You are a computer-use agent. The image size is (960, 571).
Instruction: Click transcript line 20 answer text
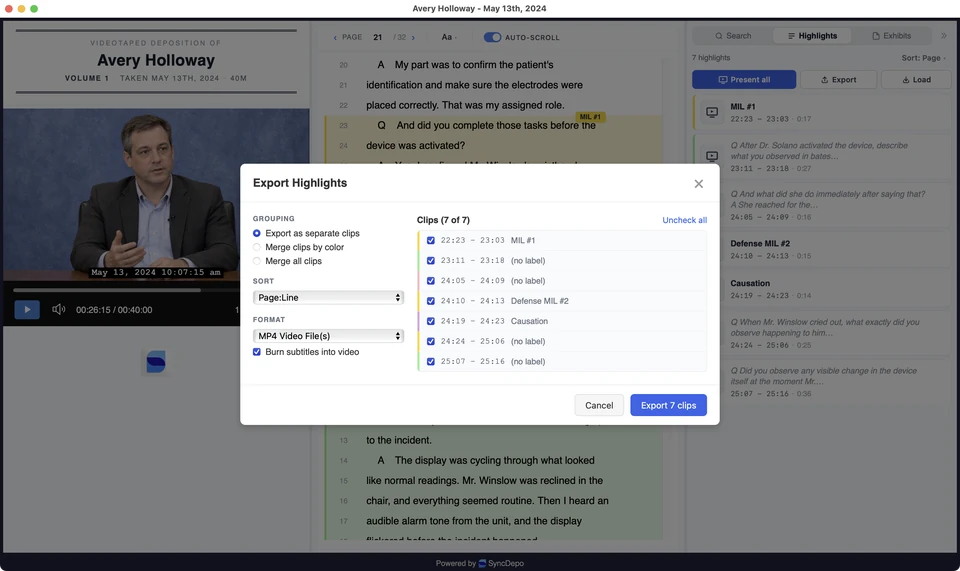[465, 65]
